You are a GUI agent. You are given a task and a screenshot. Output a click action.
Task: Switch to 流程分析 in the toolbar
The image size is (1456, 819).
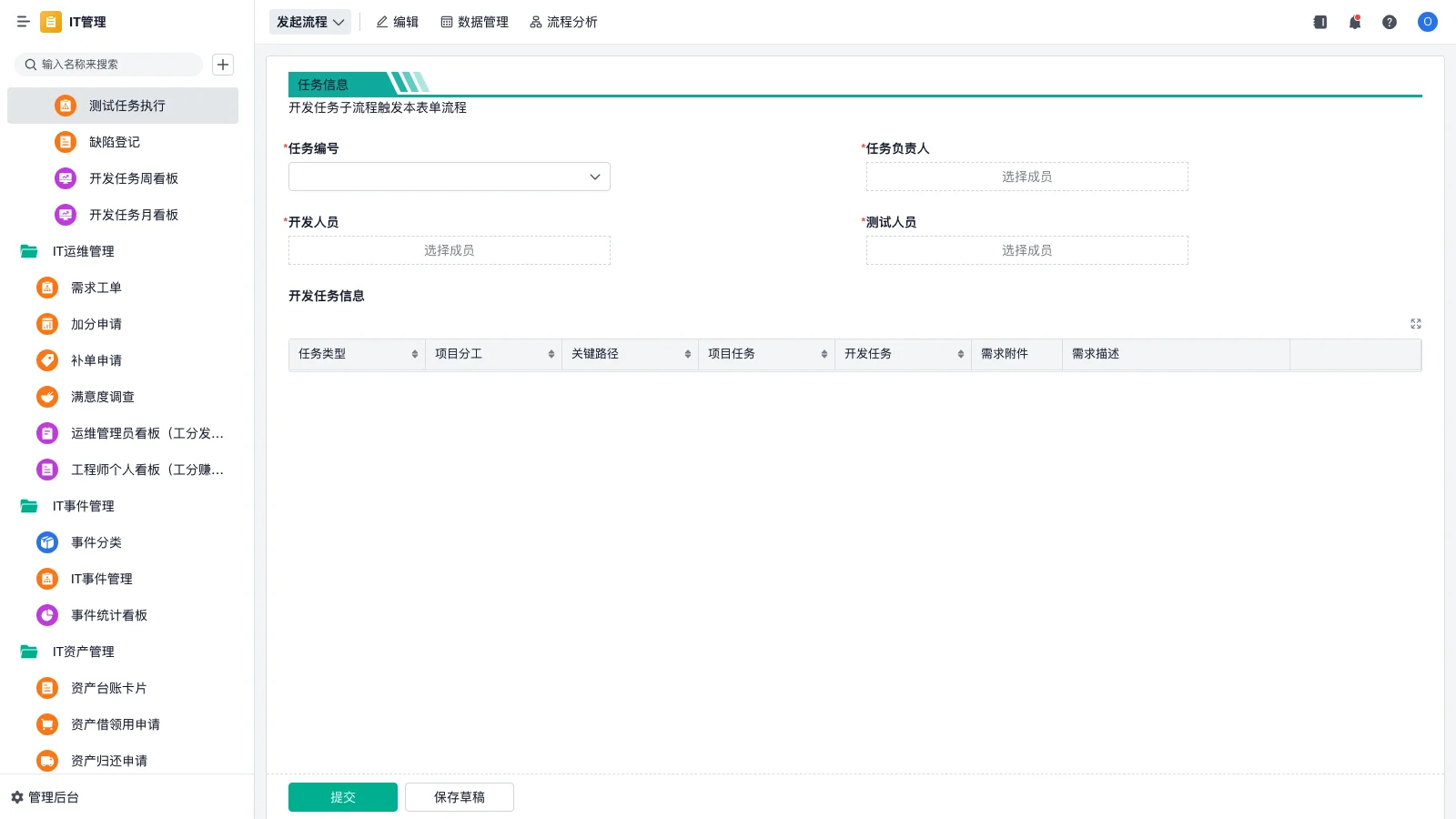(x=564, y=22)
